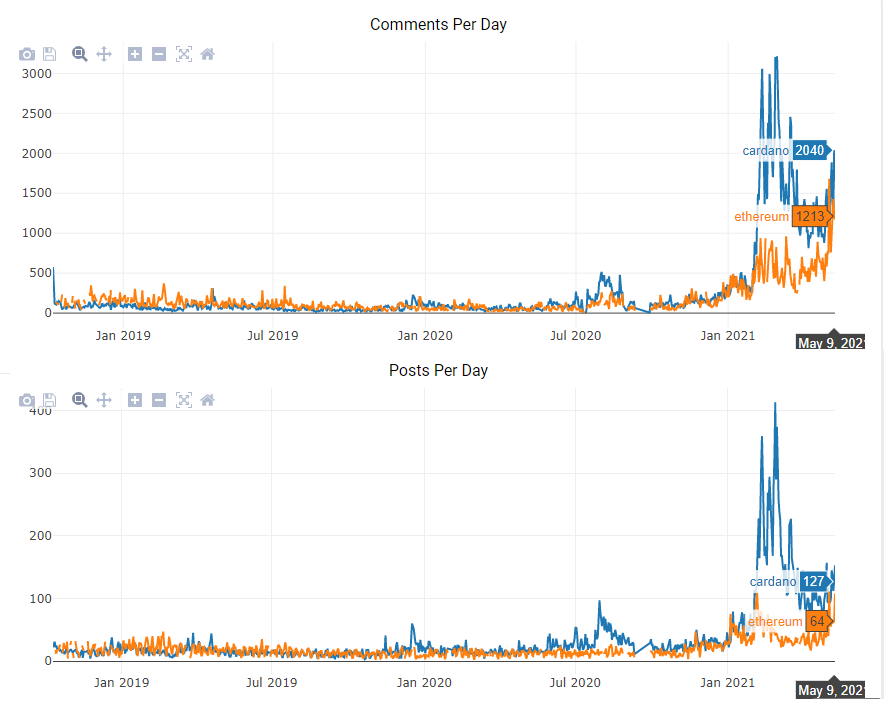Click 100 y-axis label on Posts chart
The image size is (888, 704).
point(40,598)
